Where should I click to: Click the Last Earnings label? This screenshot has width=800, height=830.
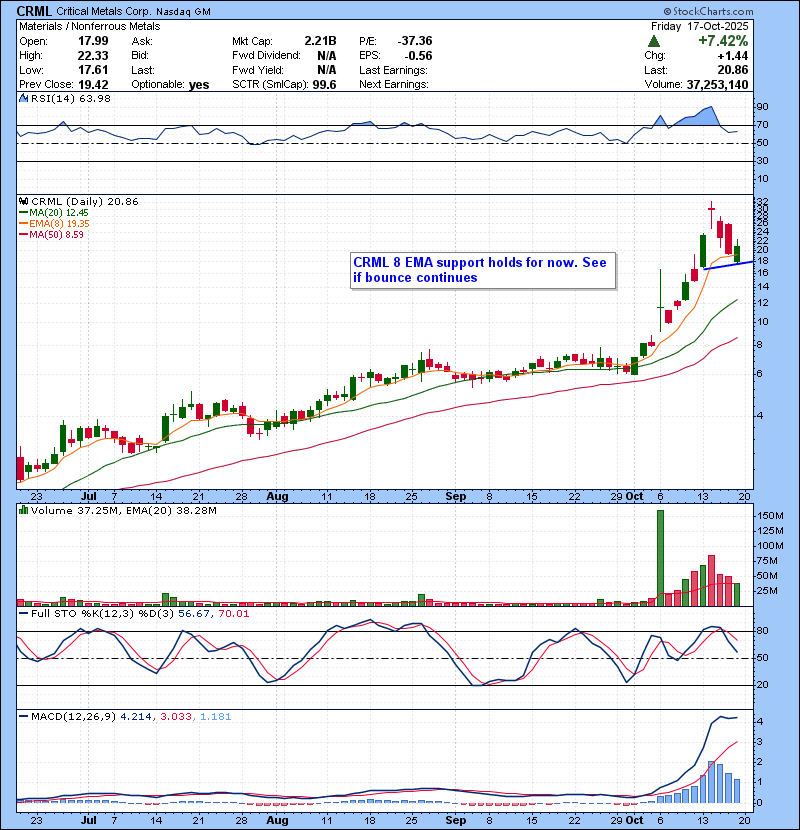click(393, 70)
